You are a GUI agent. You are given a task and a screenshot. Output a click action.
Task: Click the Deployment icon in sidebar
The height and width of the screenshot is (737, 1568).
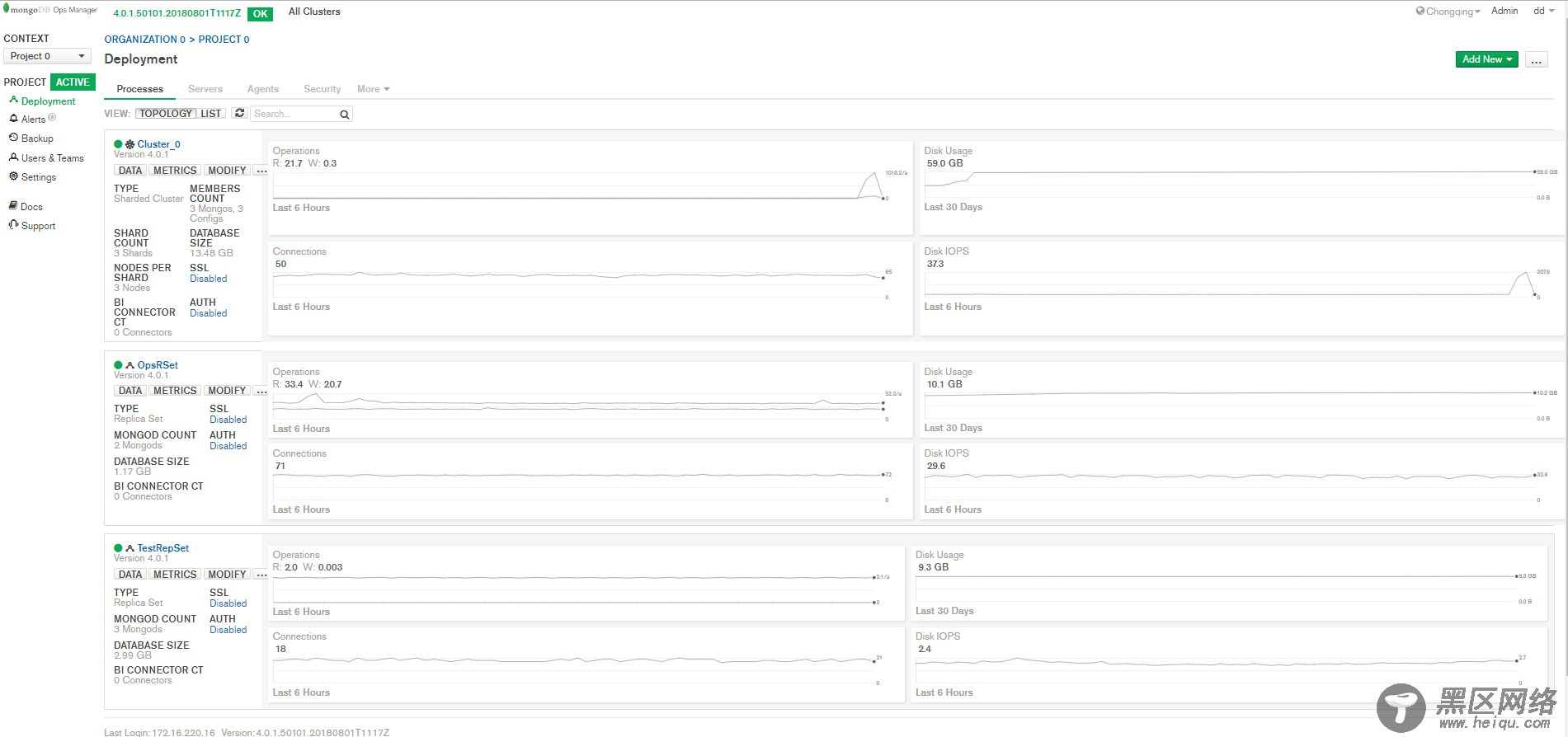point(13,100)
